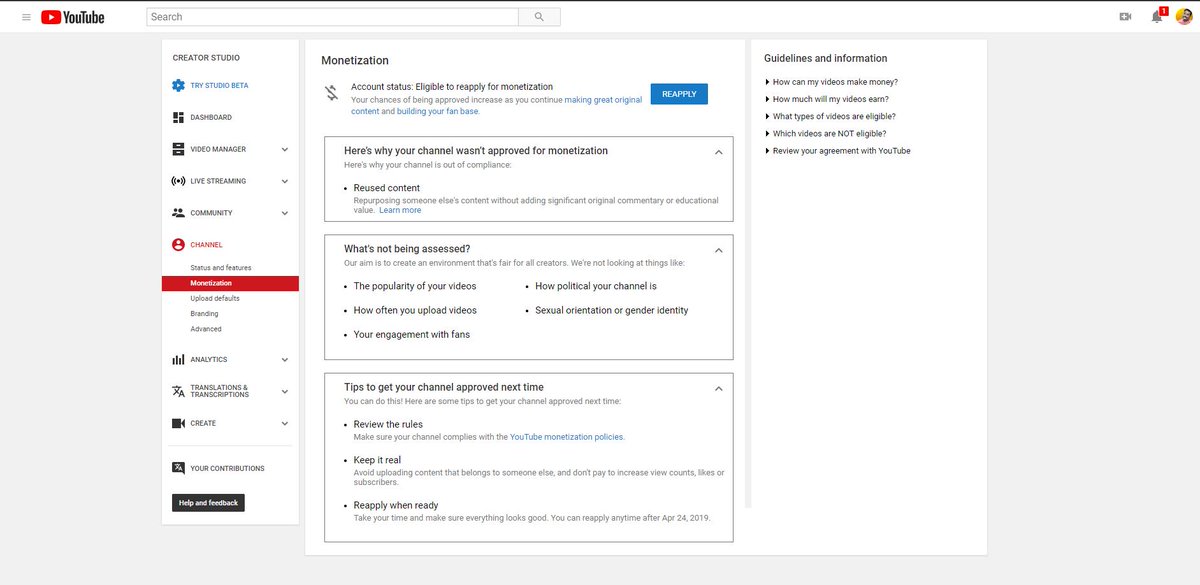
Task: Open the Dashboard menu label
Action: [x=211, y=118]
